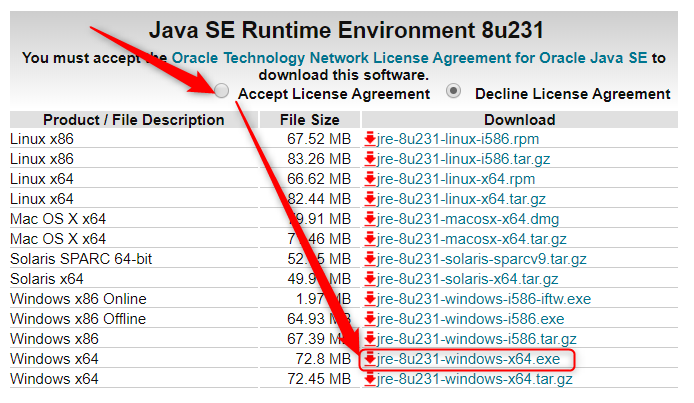Download jre-8u231-macosx-x64.tar.gz

coord(472,239)
